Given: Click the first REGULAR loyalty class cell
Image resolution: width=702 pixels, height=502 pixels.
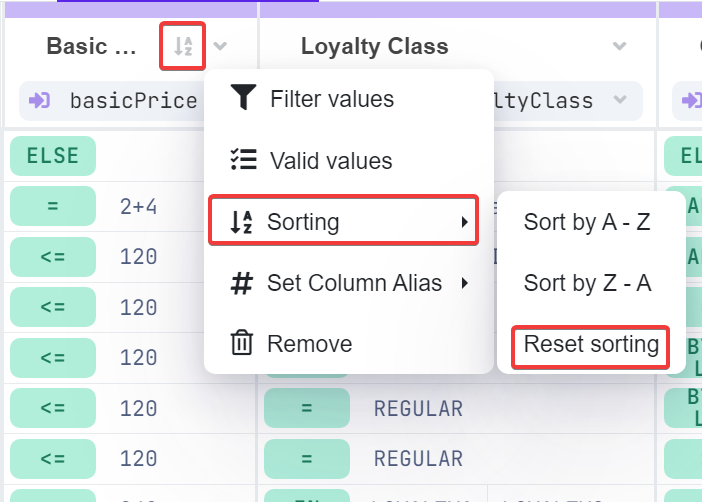Looking at the screenshot, I should pos(418,408).
